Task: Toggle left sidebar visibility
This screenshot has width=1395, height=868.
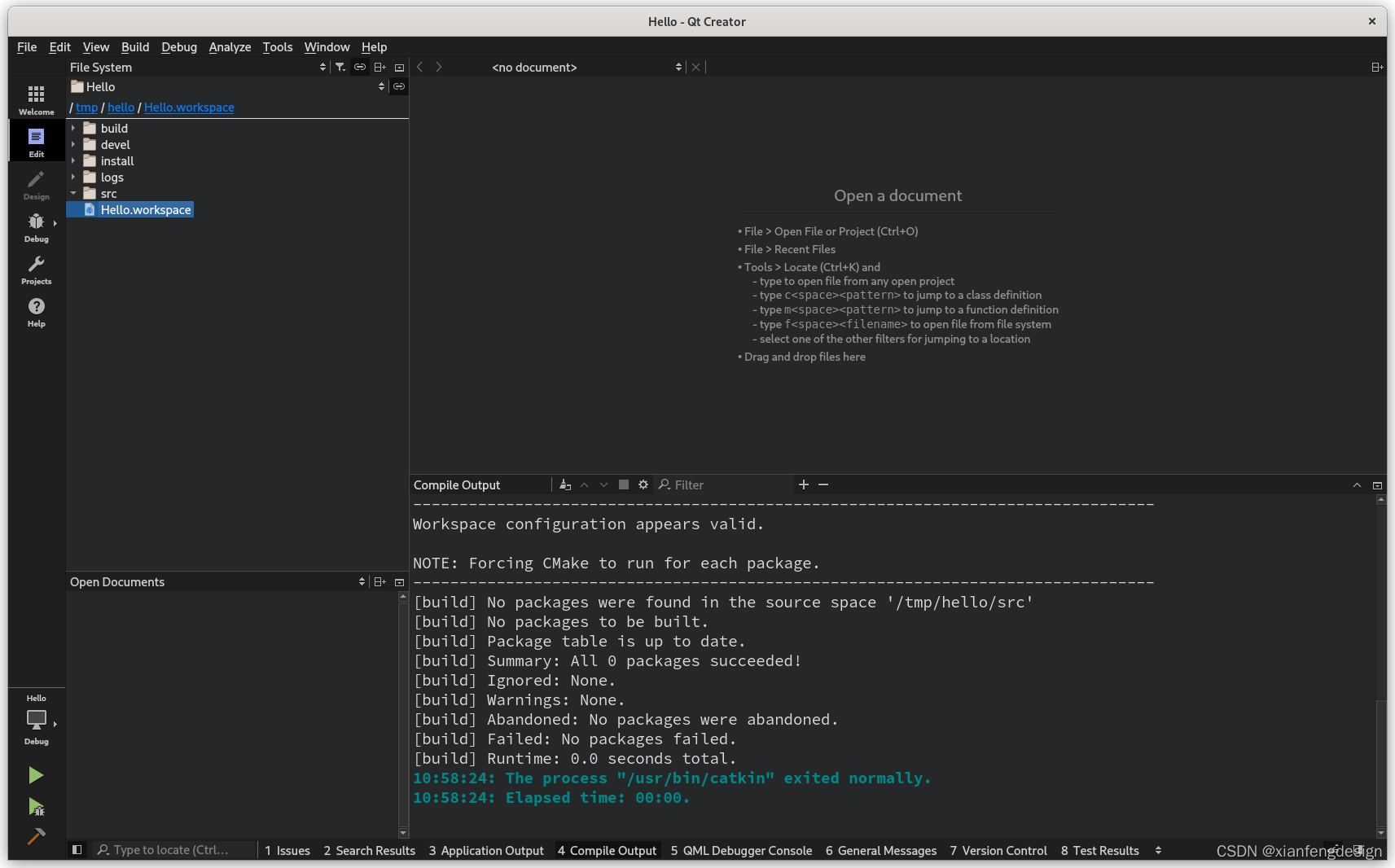Action: [x=77, y=850]
